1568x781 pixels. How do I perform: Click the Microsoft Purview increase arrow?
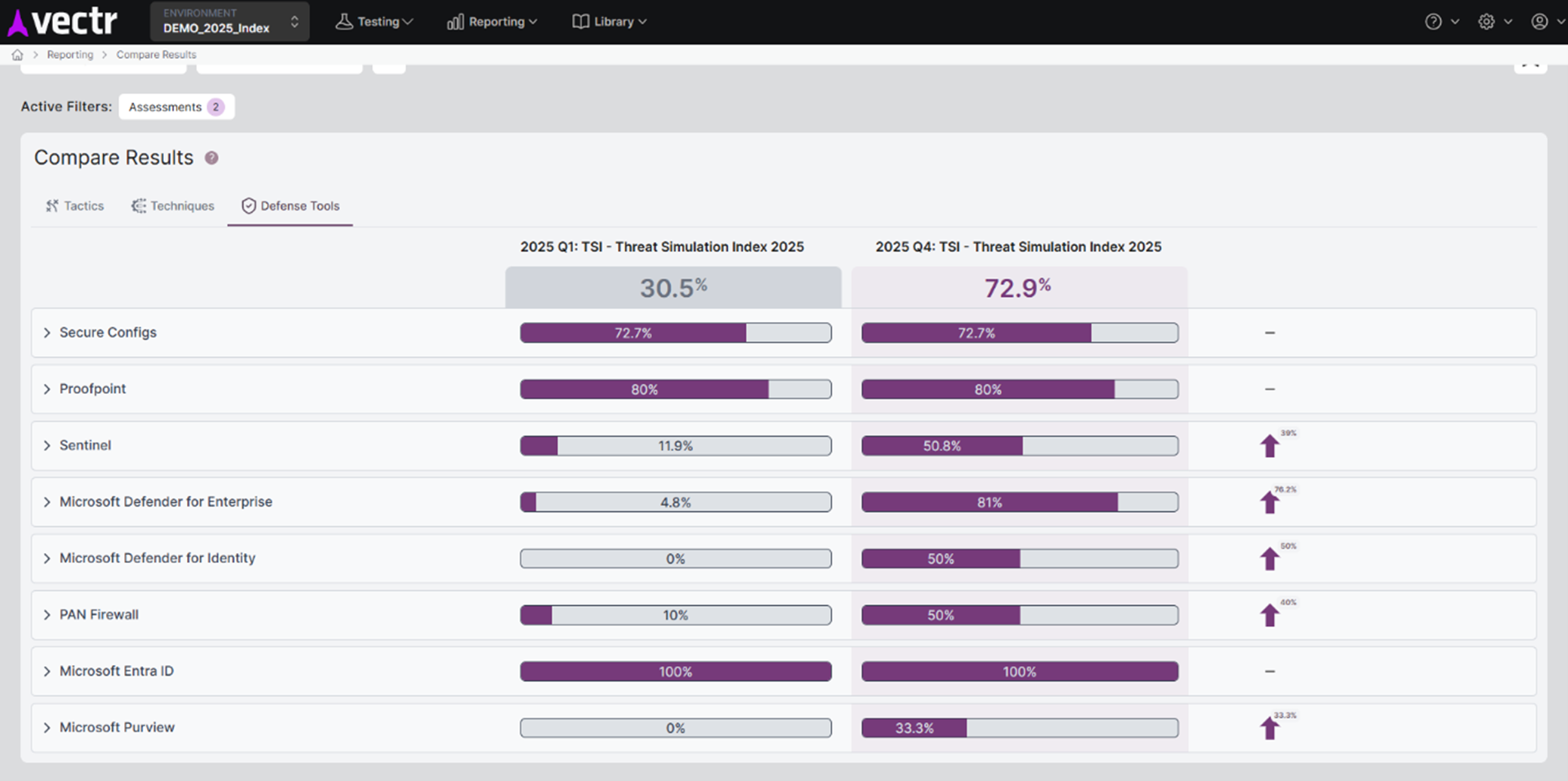[1270, 728]
